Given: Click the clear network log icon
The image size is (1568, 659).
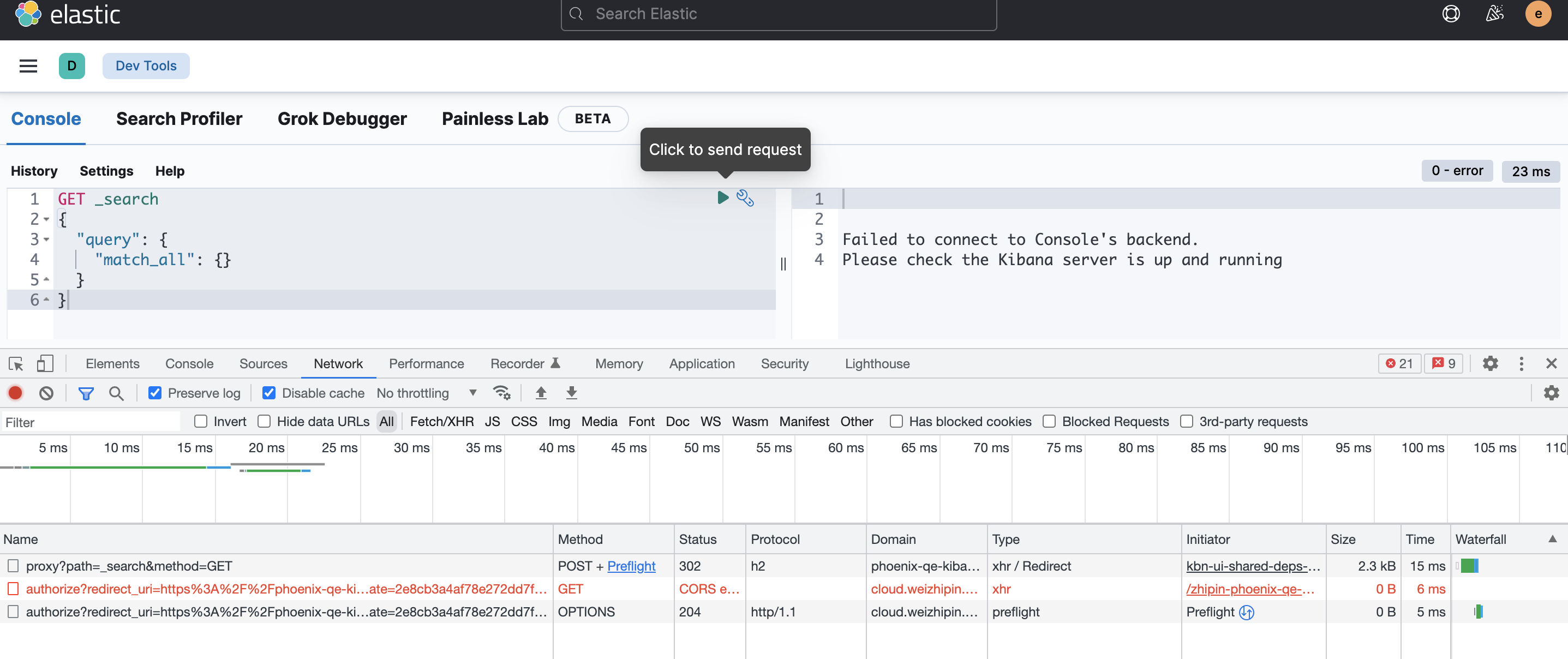Looking at the screenshot, I should coord(46,392).
